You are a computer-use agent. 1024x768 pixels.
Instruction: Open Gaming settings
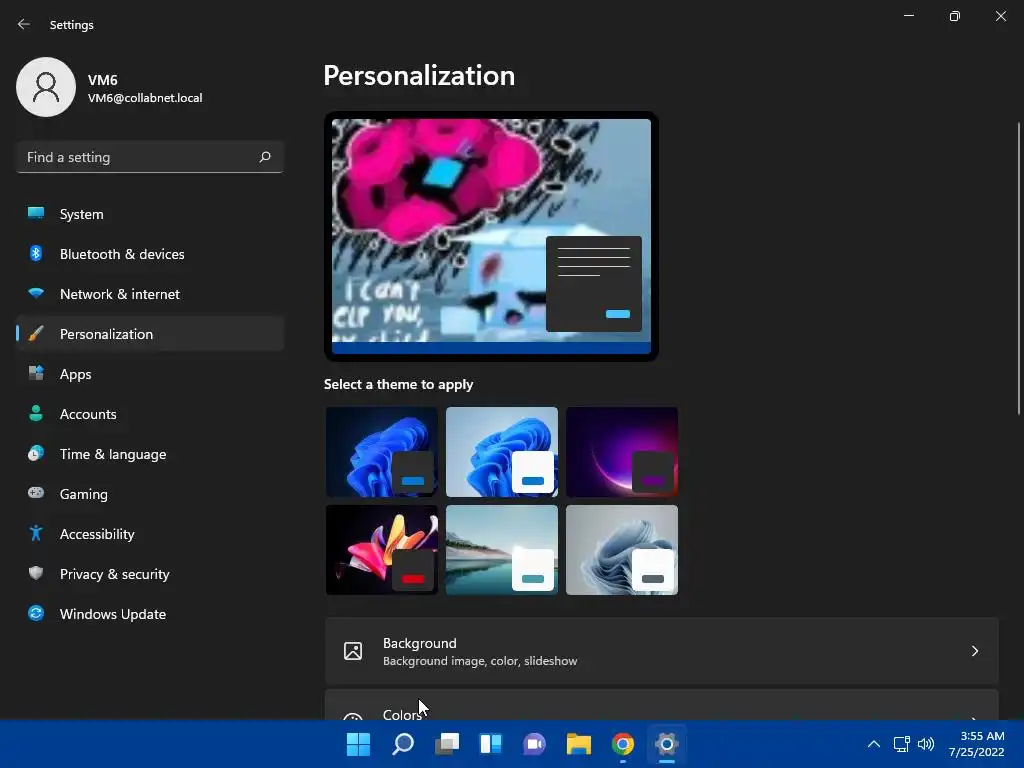click(150, 493)
